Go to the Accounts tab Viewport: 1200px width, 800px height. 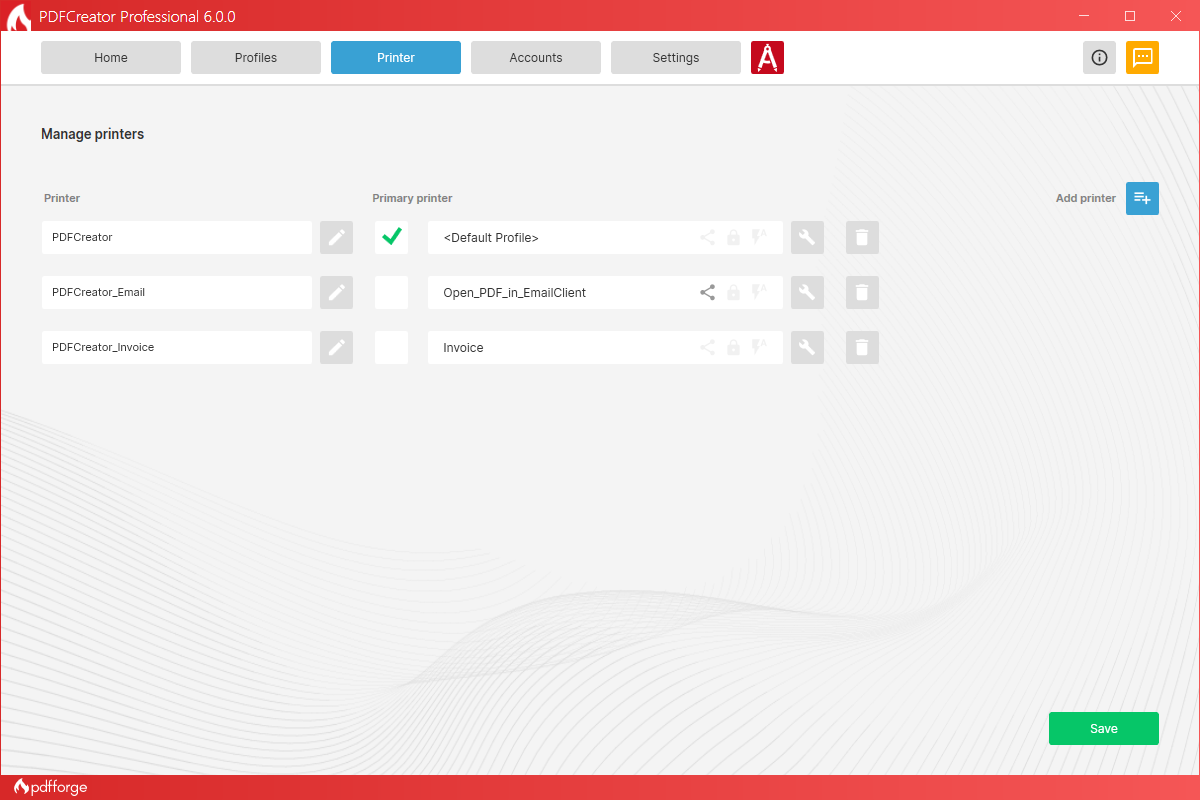click(536, 58)
